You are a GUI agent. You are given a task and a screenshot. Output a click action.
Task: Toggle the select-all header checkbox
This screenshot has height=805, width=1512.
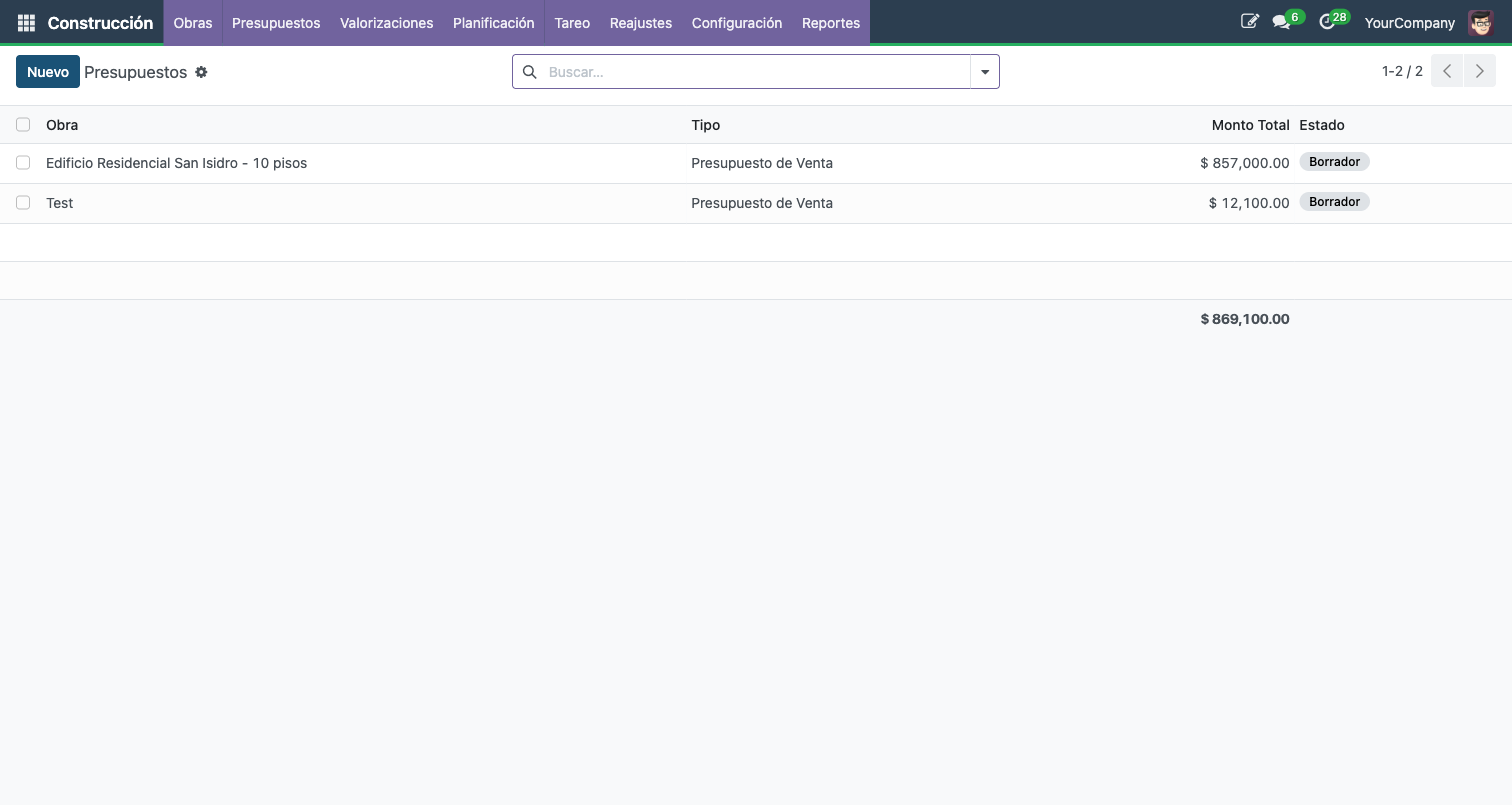point(23,125)
